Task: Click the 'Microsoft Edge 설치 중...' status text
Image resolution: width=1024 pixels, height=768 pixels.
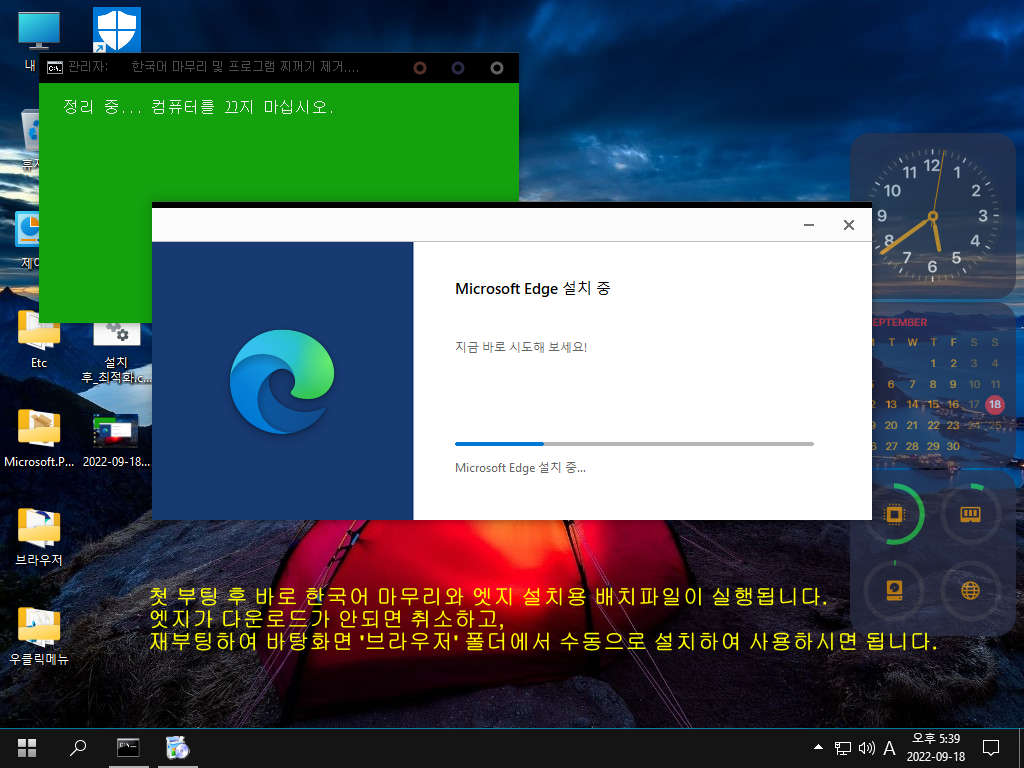Action: (x=520, y=468)
